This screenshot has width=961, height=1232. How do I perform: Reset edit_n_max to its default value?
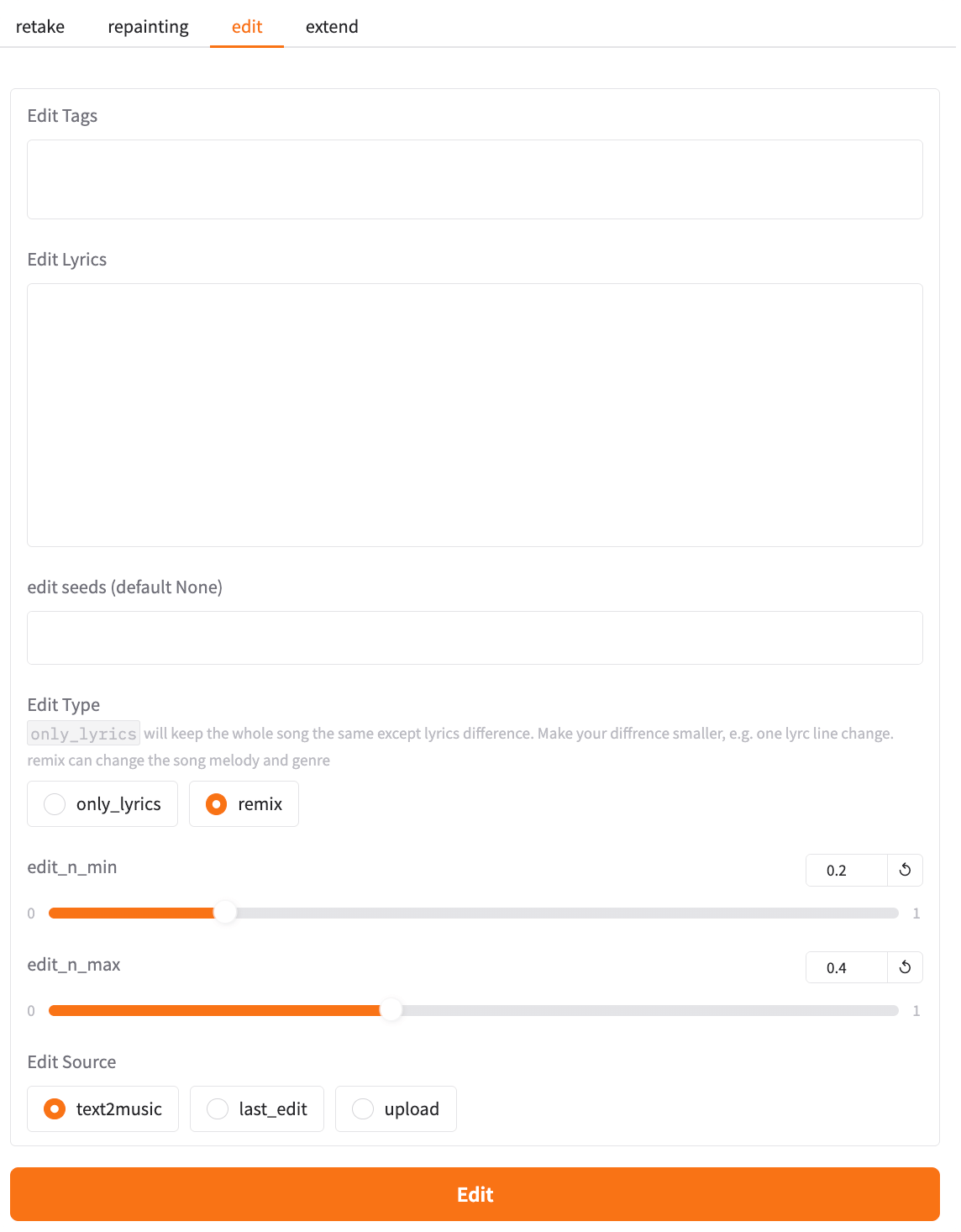pyautogui.click(x=905, y=967)
